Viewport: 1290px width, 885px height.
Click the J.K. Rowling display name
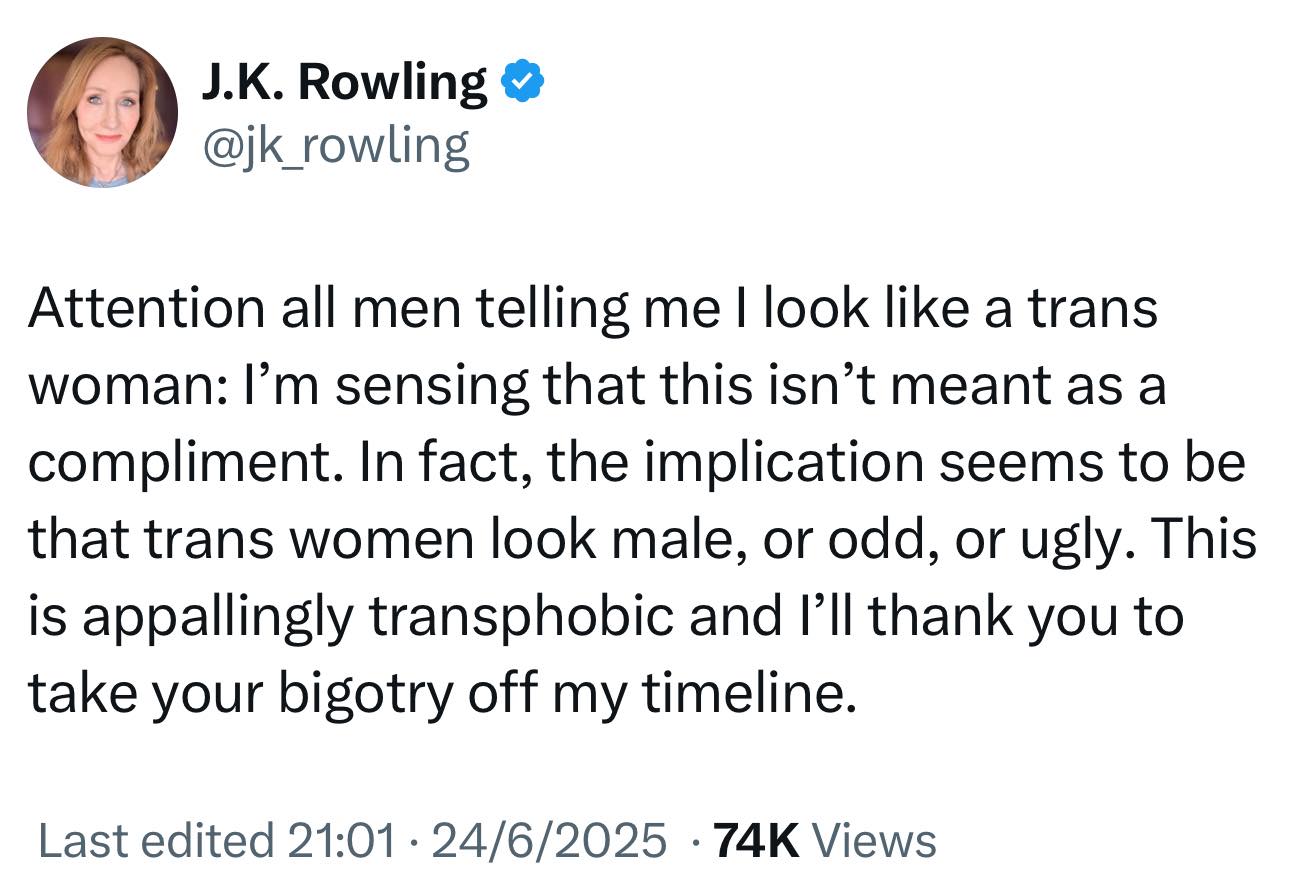click(x=344, y=83)
